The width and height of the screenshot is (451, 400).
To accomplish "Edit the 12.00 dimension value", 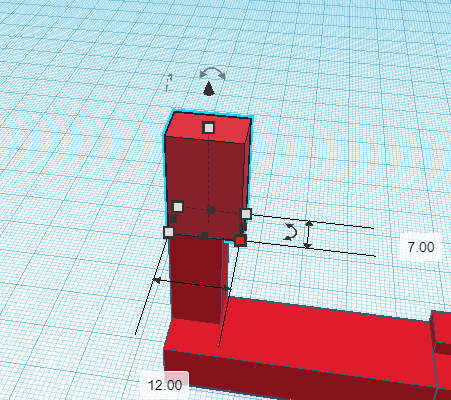I will (x=165, y=385).
